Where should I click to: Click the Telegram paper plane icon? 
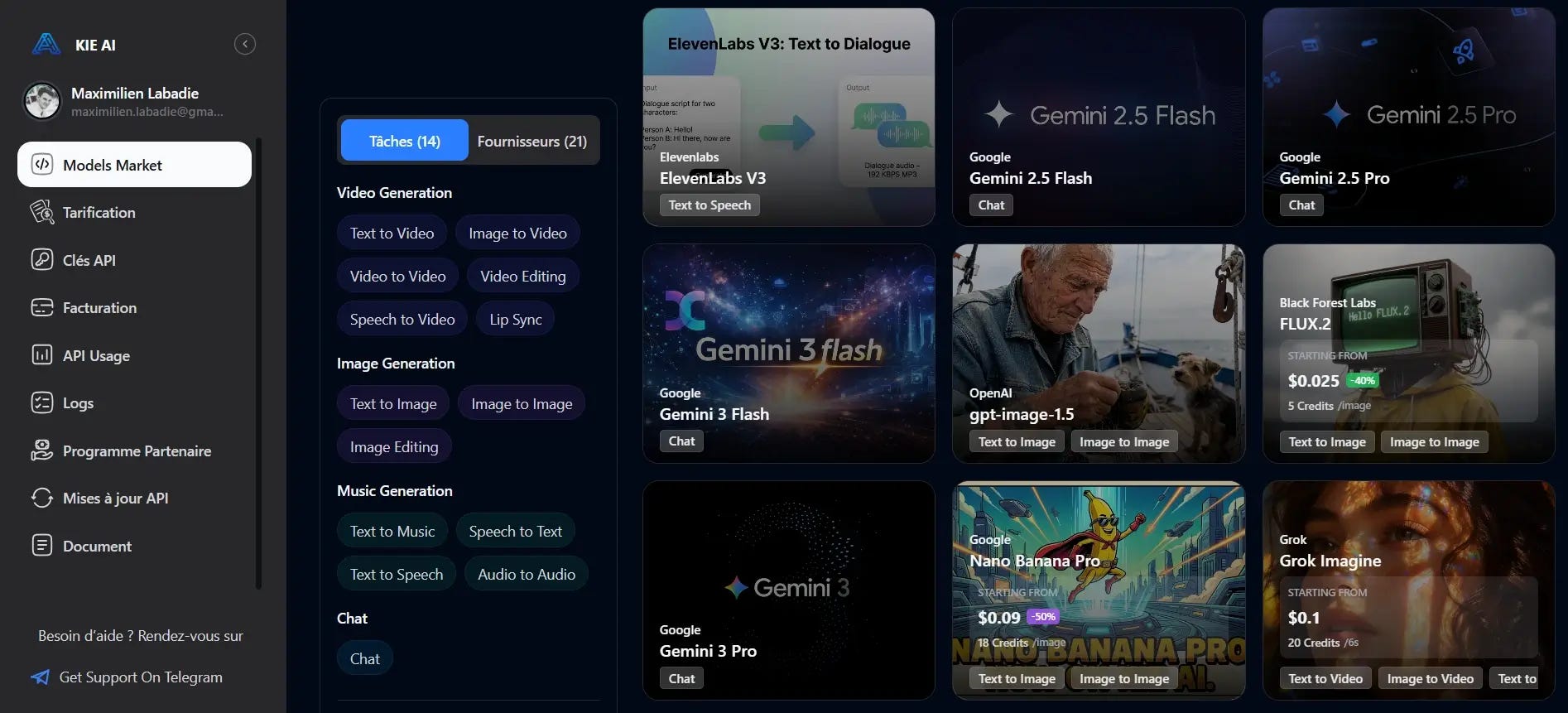click(40, 677)
